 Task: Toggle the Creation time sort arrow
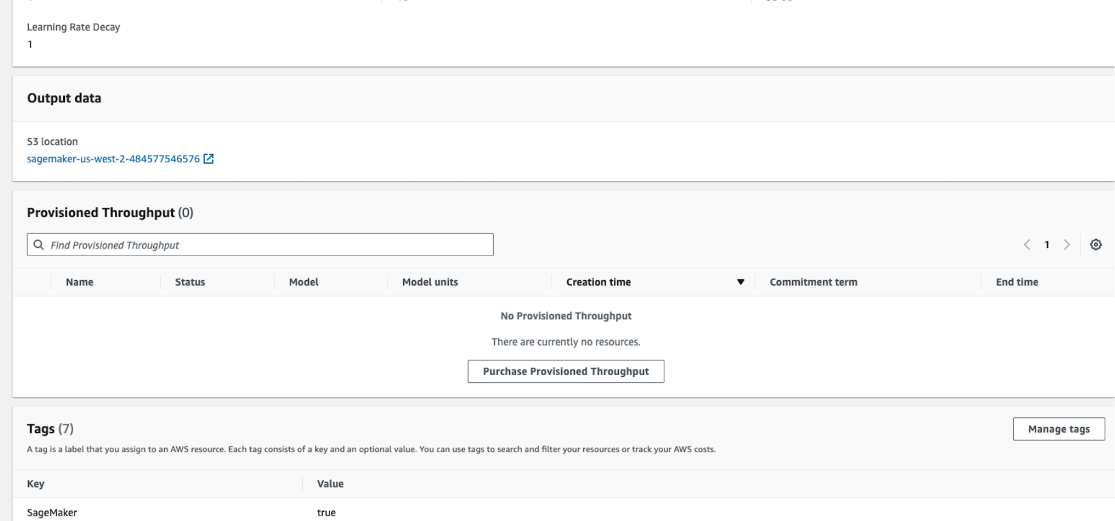point(741,282)
